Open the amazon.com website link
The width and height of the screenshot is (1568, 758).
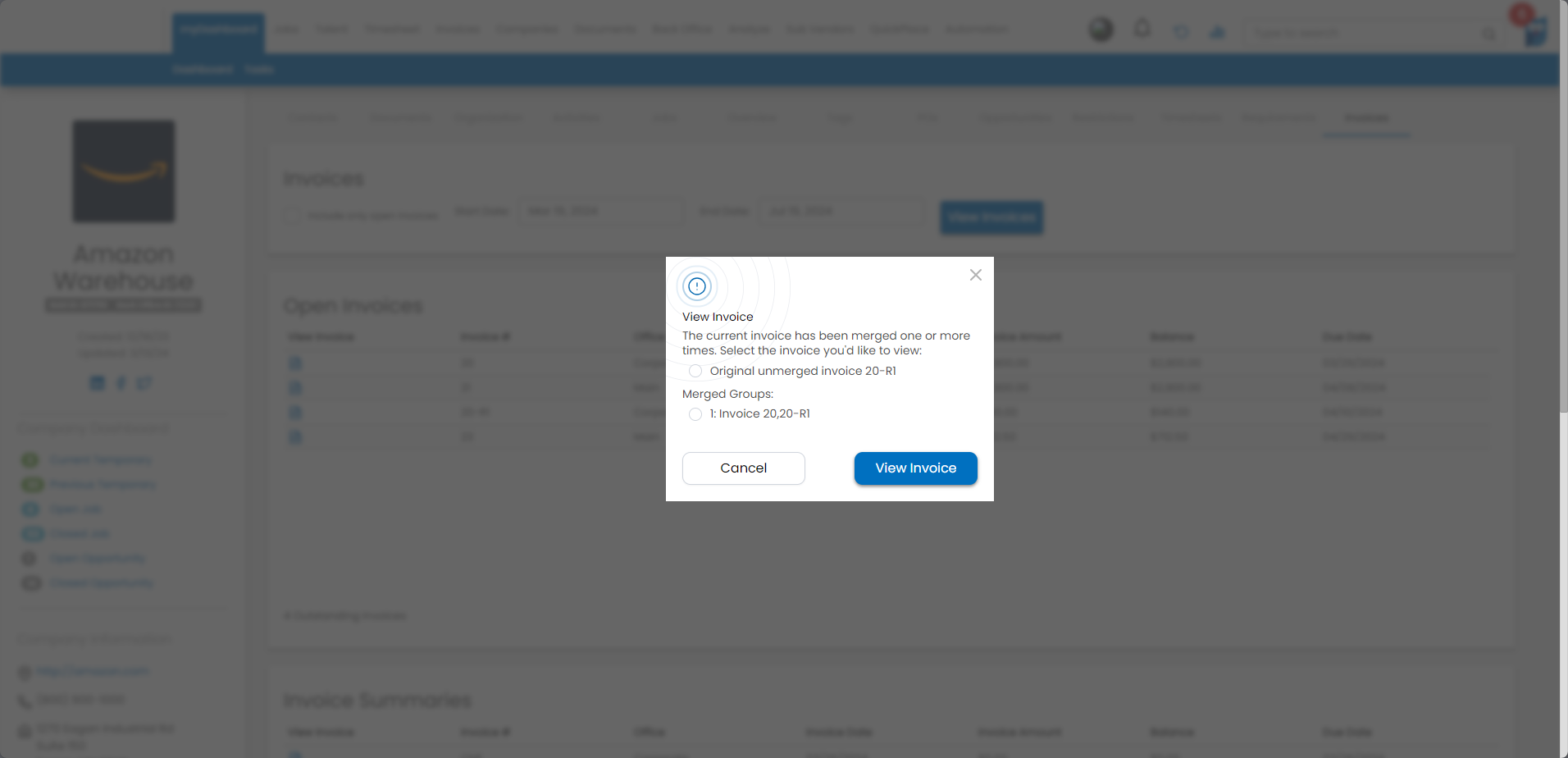pos(93,671)
